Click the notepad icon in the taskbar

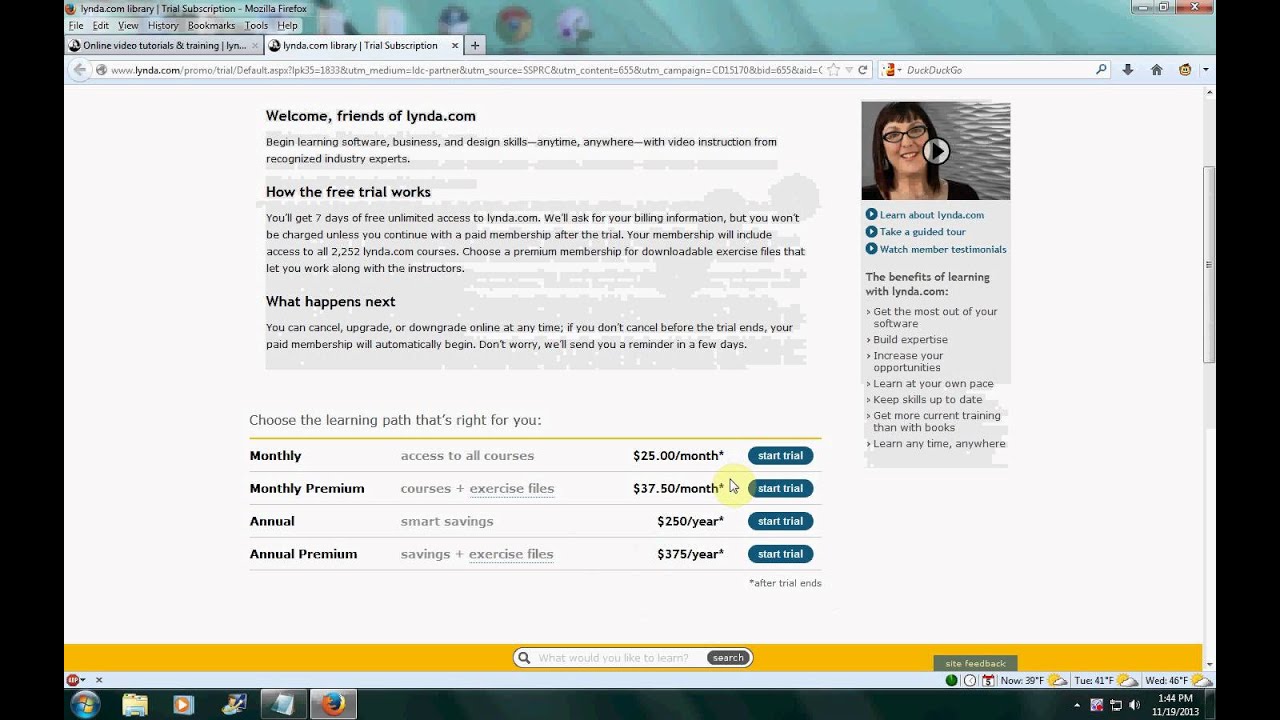coord(283,704)
